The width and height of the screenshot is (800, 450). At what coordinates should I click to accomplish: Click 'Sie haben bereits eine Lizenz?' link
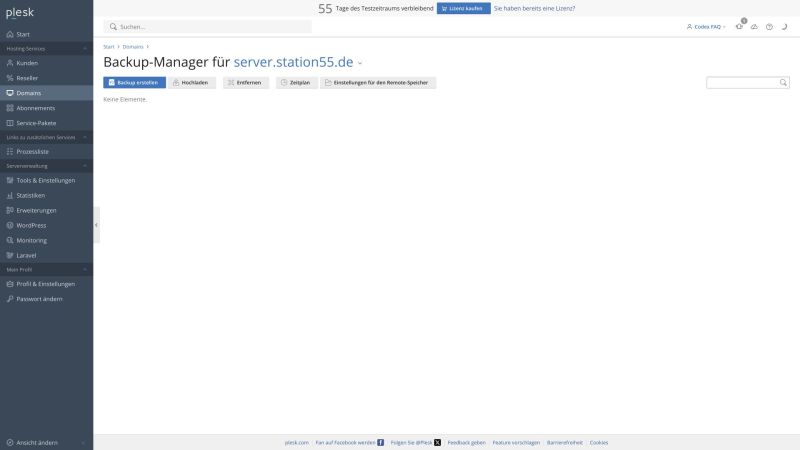pyautogui.click(x=534, y=8)
